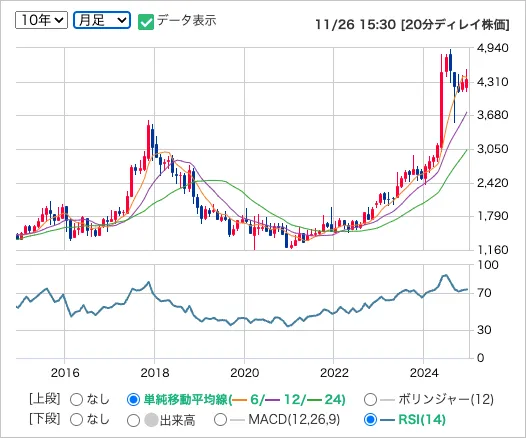Click the 11/26 15:30 timestamp text
Image resolution: width=526 pixels, height=438 pixels.
click(x=356, y=25)
